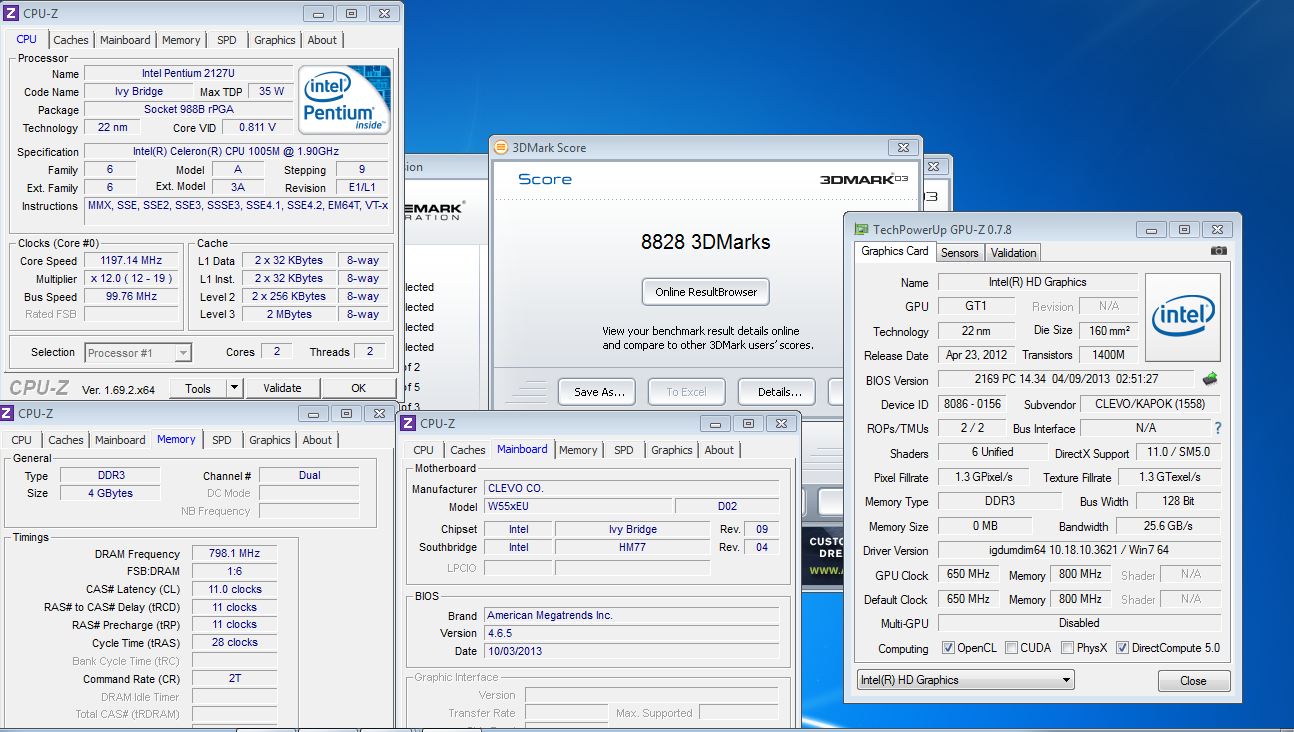Click the GPU-Z Name field Intel(R) HD Graphics
Viewport: 1294px width, 732px height.
click(x=1037, y=282)
